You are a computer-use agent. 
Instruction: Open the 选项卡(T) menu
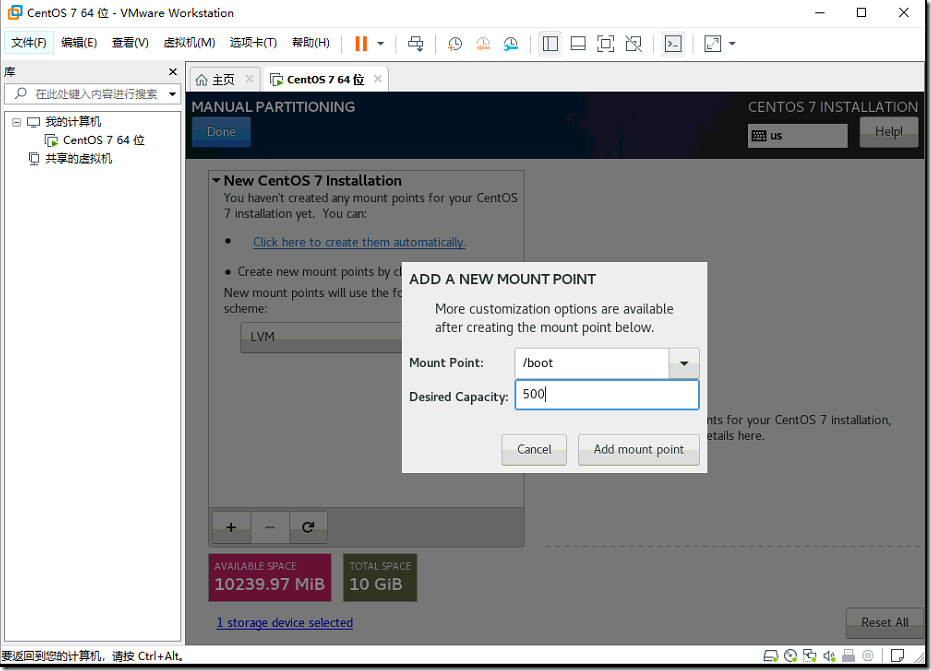click(254, 43)
